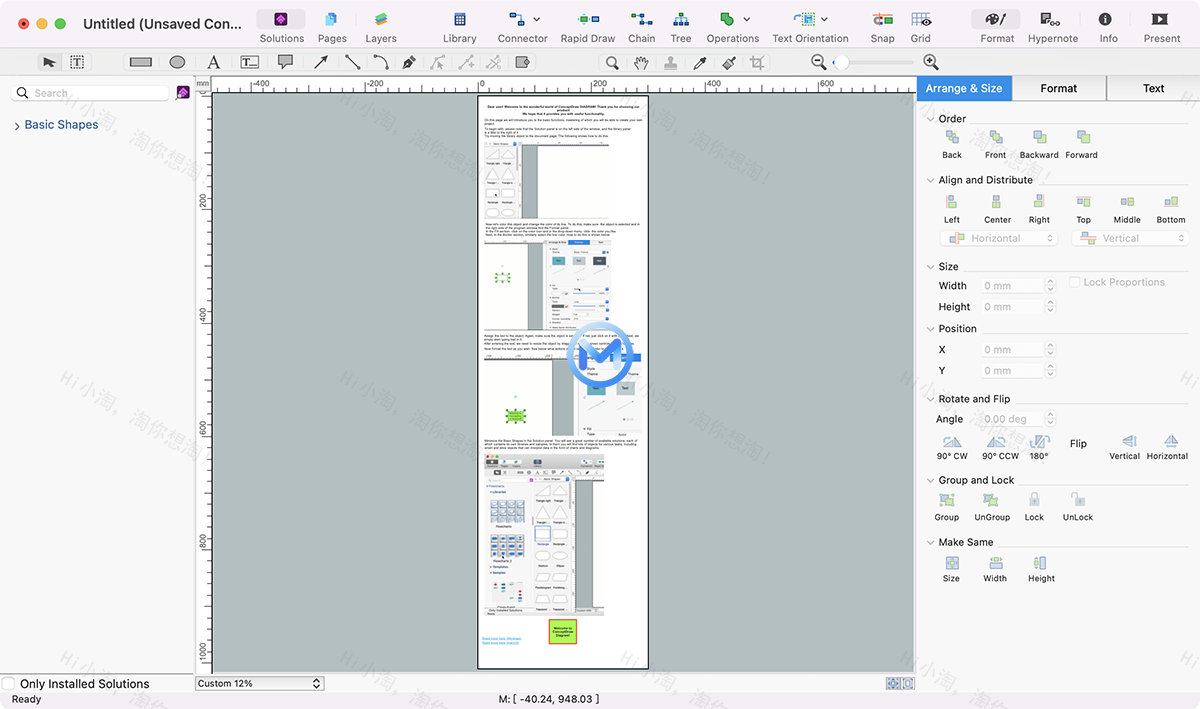Select the Rapid Draw tool
The width and height of the screenshot is (1200, 709).
[588, 26]
